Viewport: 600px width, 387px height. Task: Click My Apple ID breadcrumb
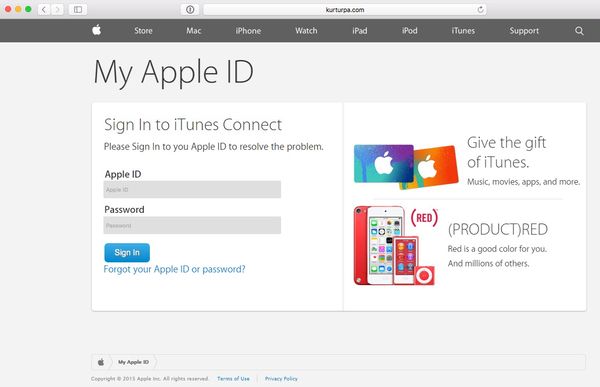tap(133, 362)
